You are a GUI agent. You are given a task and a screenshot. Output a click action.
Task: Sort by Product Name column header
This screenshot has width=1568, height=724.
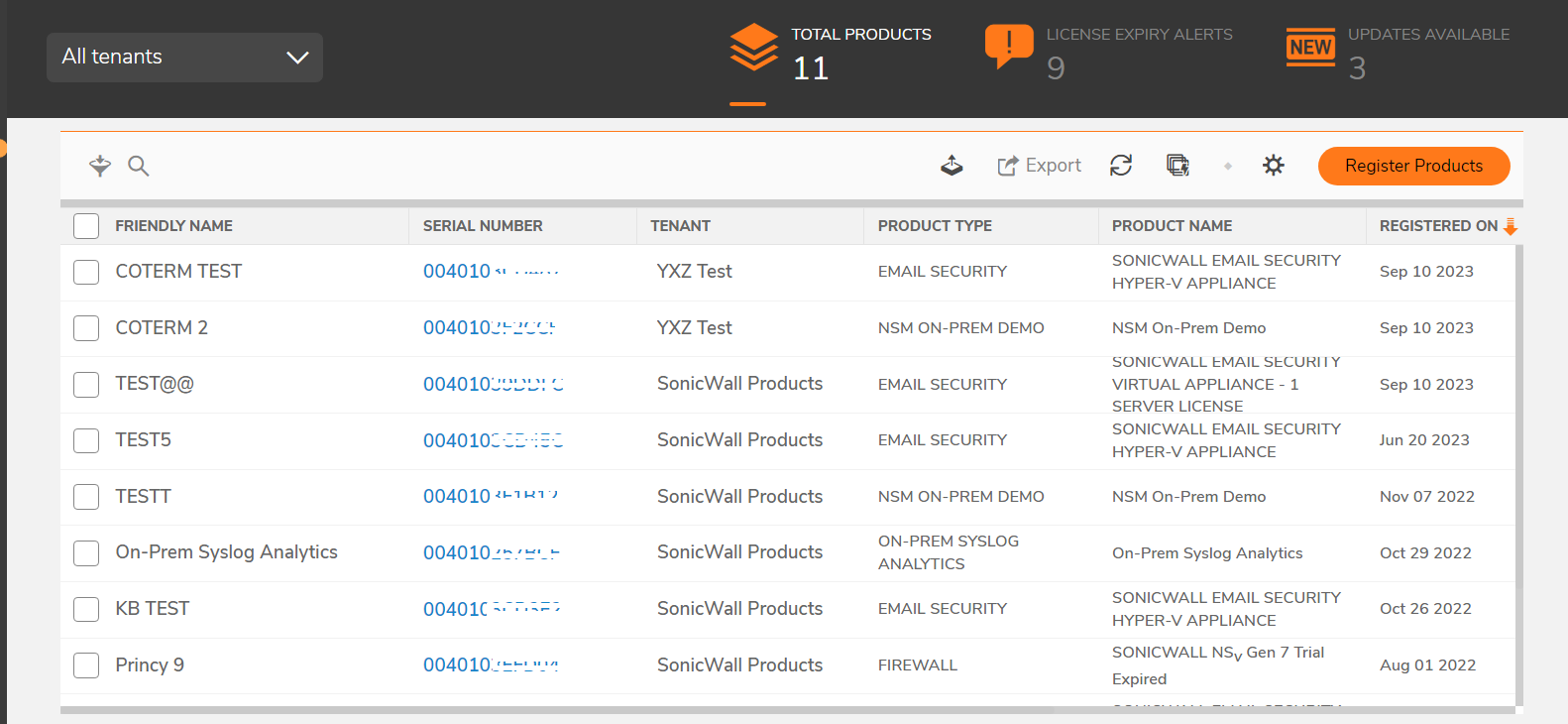point(1172,226)
